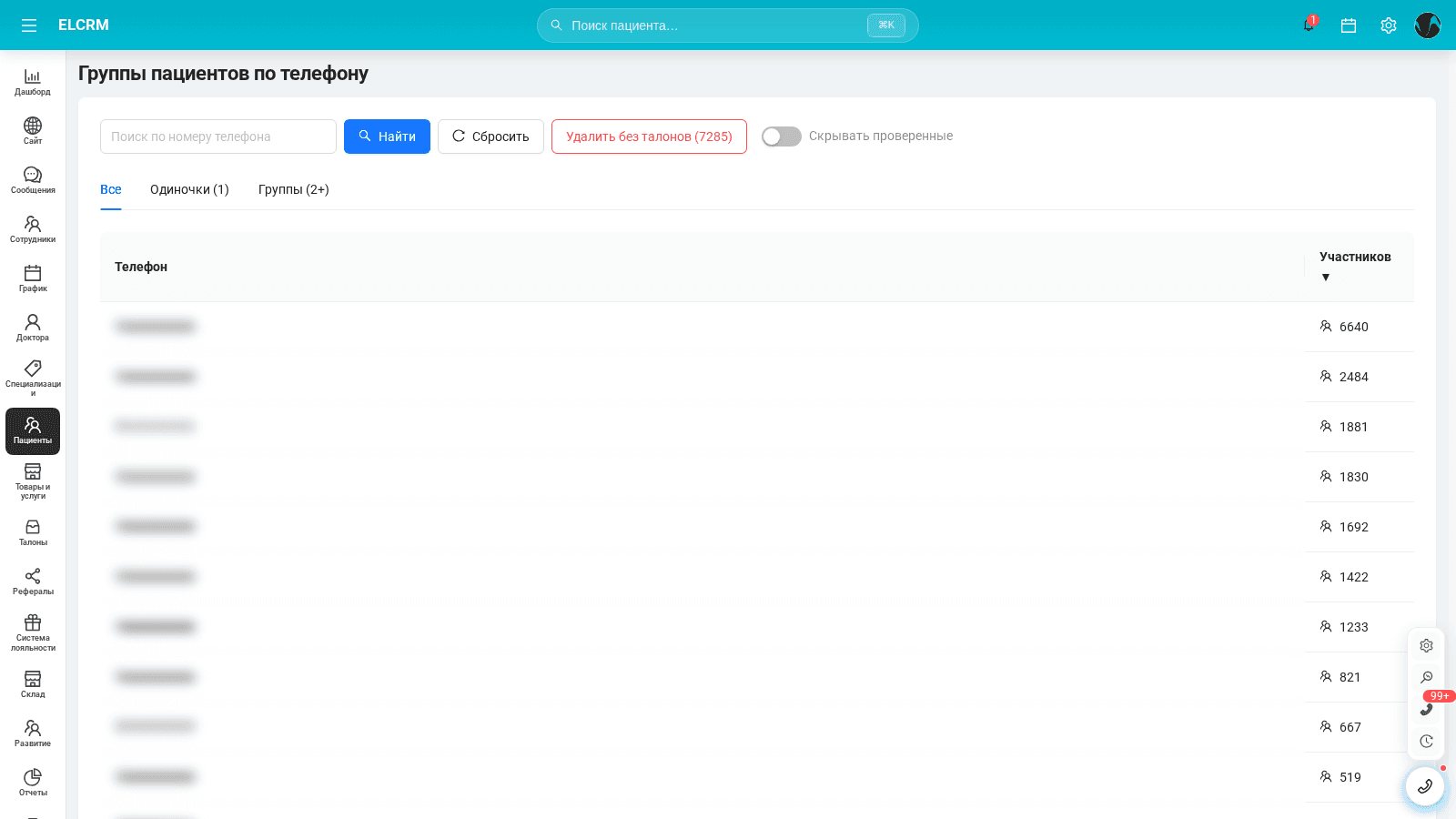Open Специализации in sidebar
The image size is (1456, 819).
(x=33, y=378)
